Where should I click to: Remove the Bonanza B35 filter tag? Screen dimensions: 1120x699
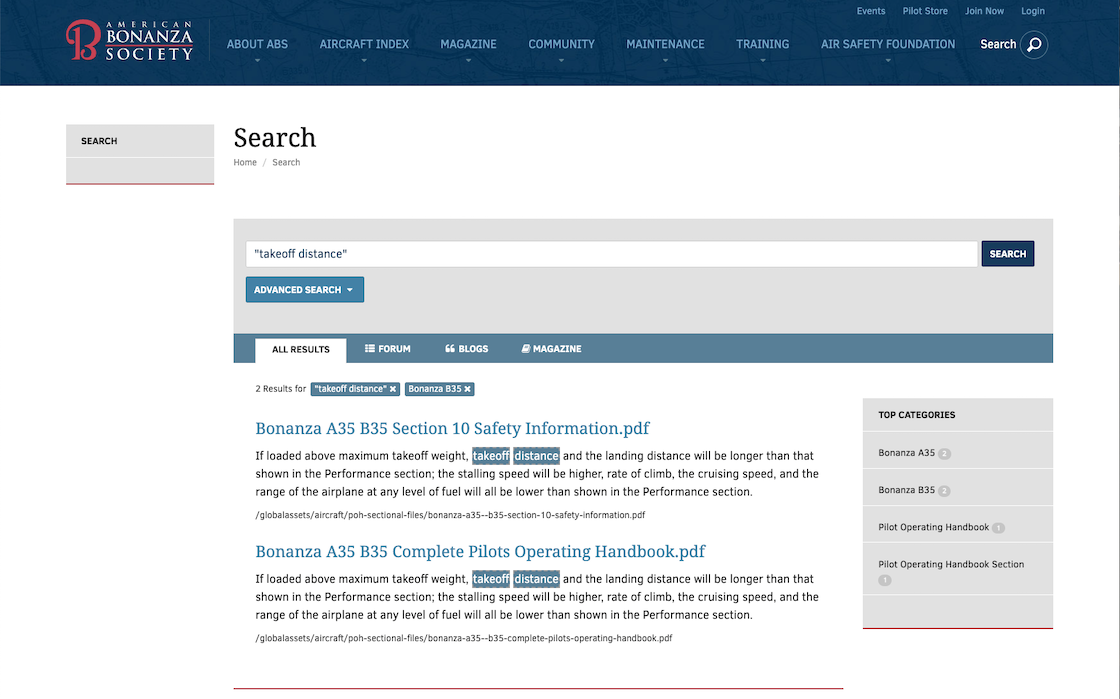point(468,389)
